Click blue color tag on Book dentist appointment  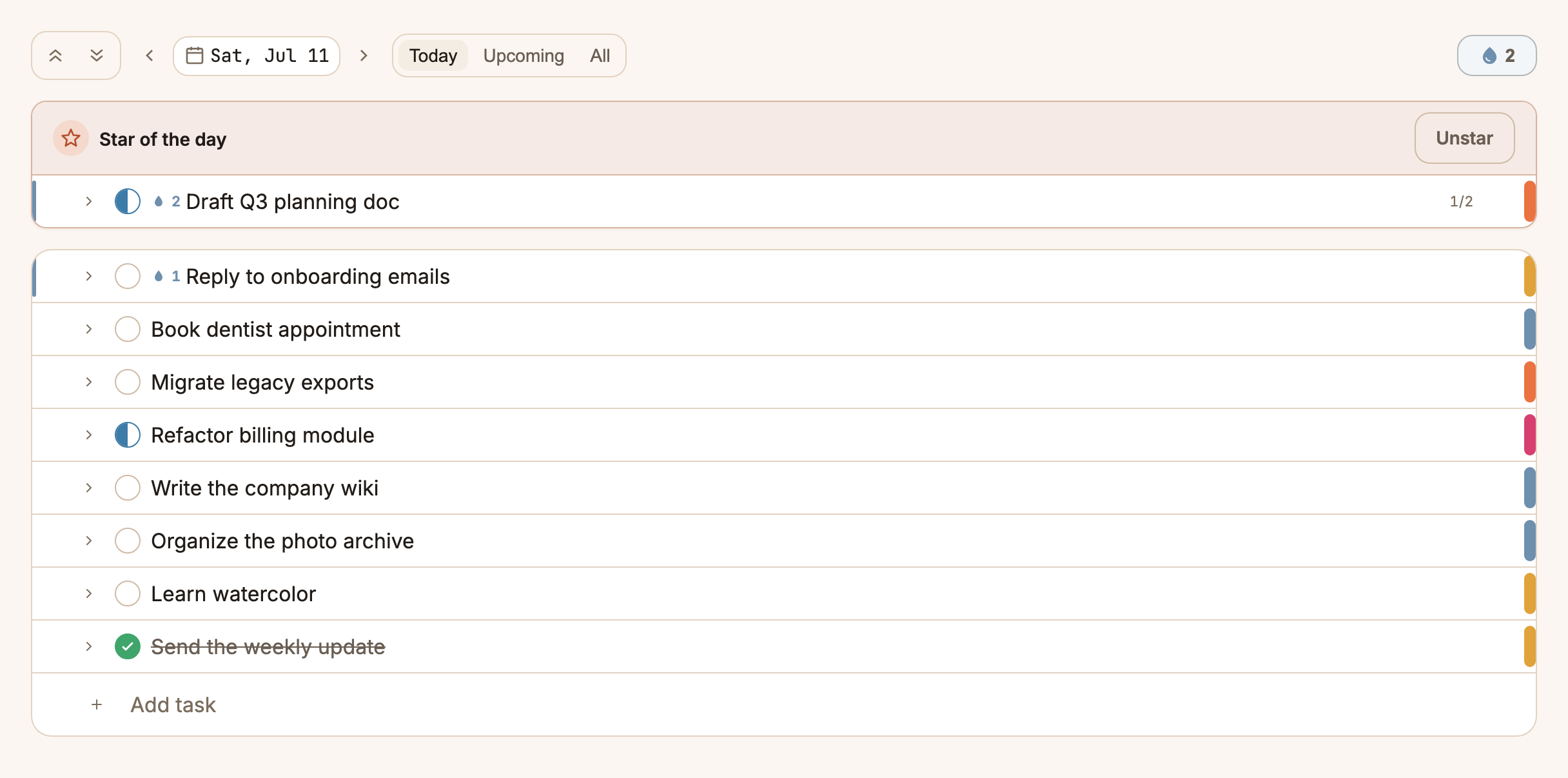tap(1529, 329)
